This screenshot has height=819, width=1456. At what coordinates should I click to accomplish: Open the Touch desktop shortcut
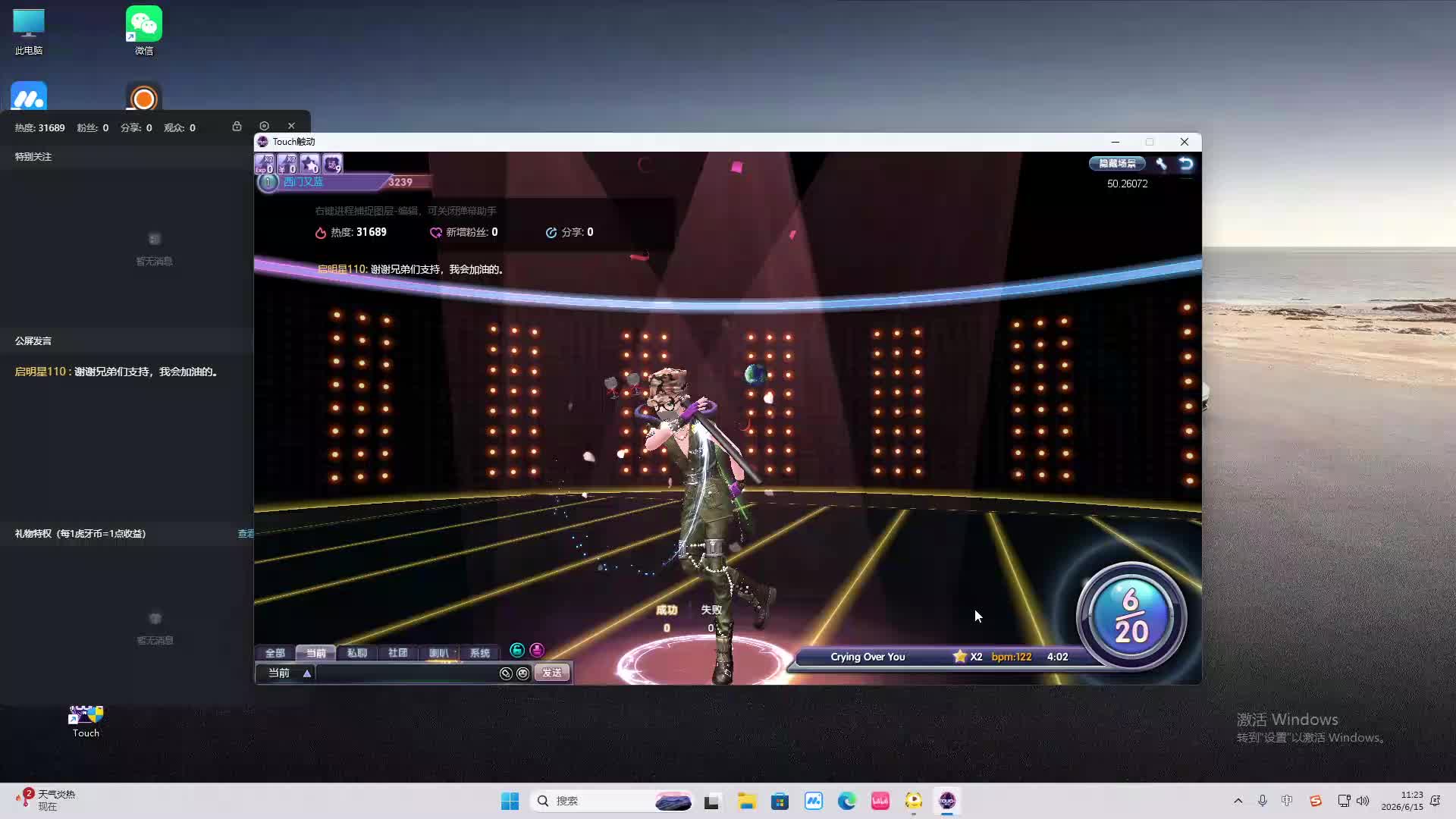[86, 720]
